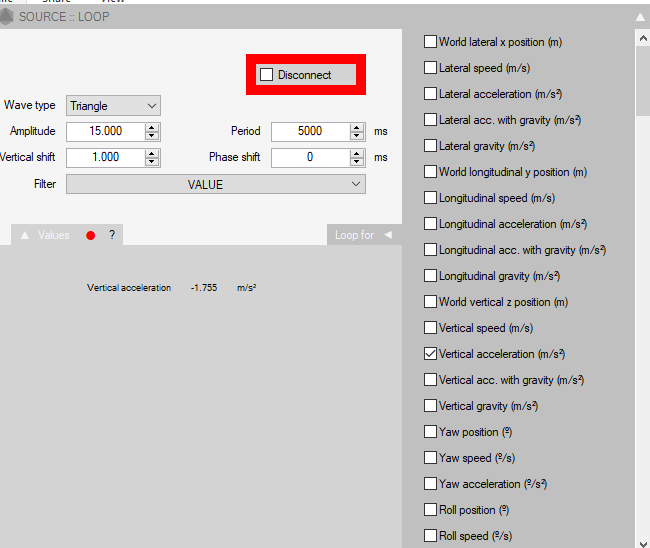Increase Vertical shift with the up arrow
650x548 pixels.
(x=152, y=153)
